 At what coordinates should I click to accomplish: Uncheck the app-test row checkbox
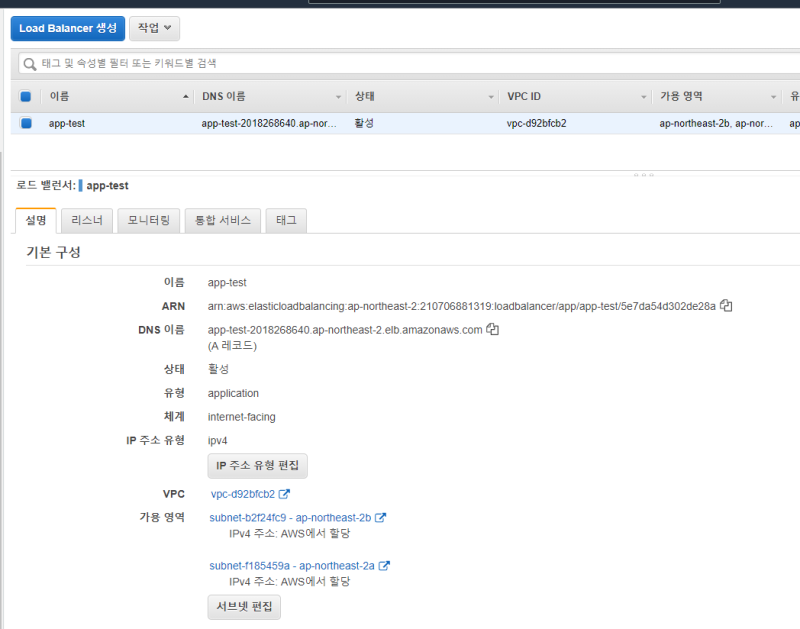coord(26,123)
